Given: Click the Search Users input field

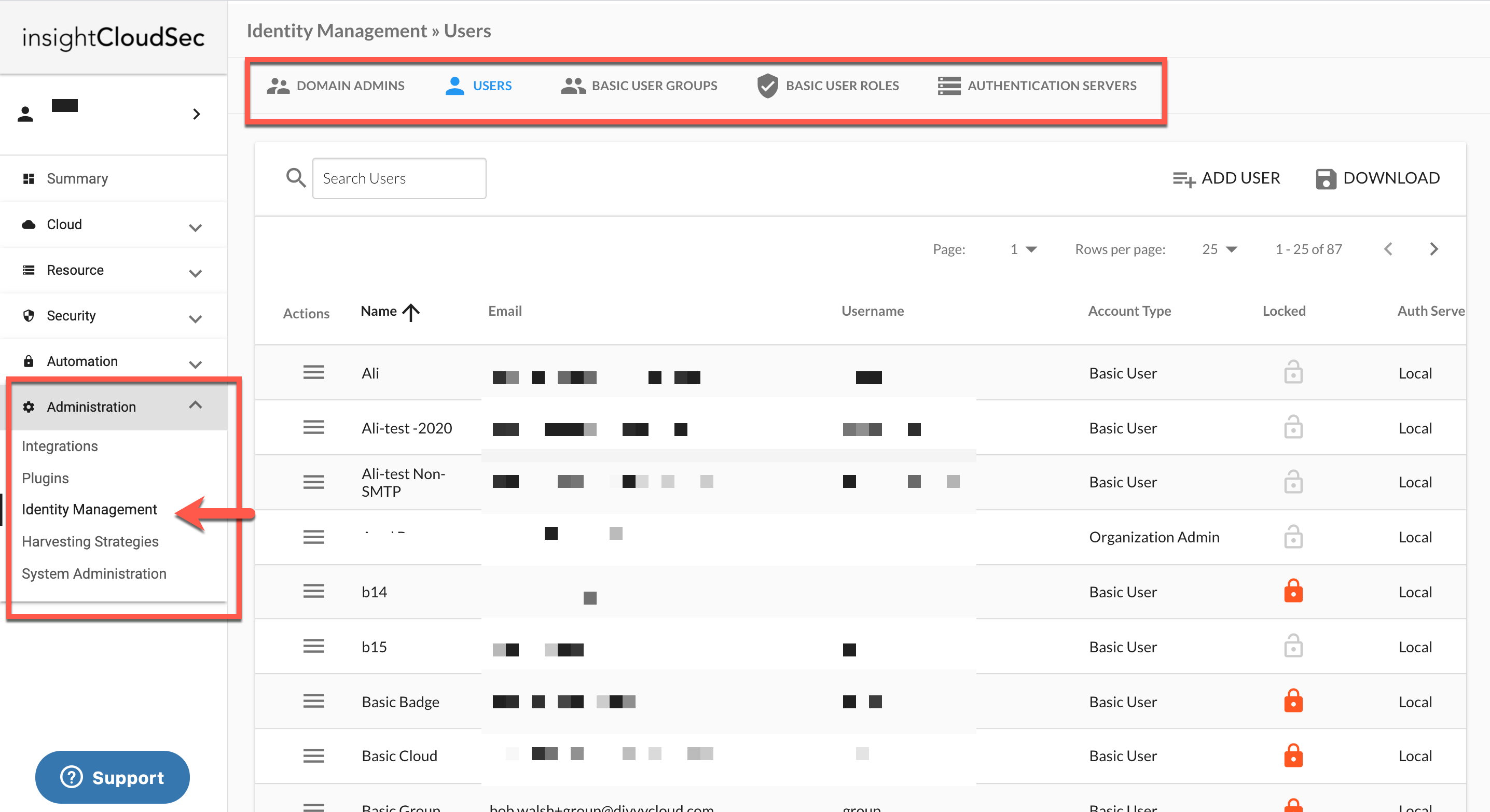Looking at the screenshot, I should (x=399, y=178).
